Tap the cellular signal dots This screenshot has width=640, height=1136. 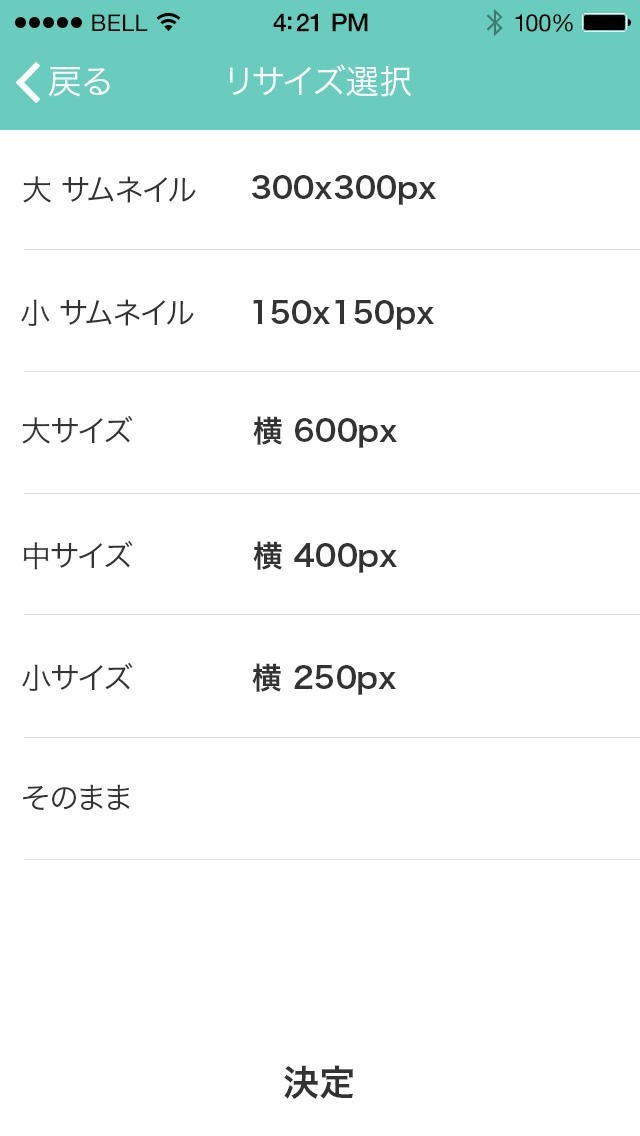pyautogui.click(x=48, y=22)
